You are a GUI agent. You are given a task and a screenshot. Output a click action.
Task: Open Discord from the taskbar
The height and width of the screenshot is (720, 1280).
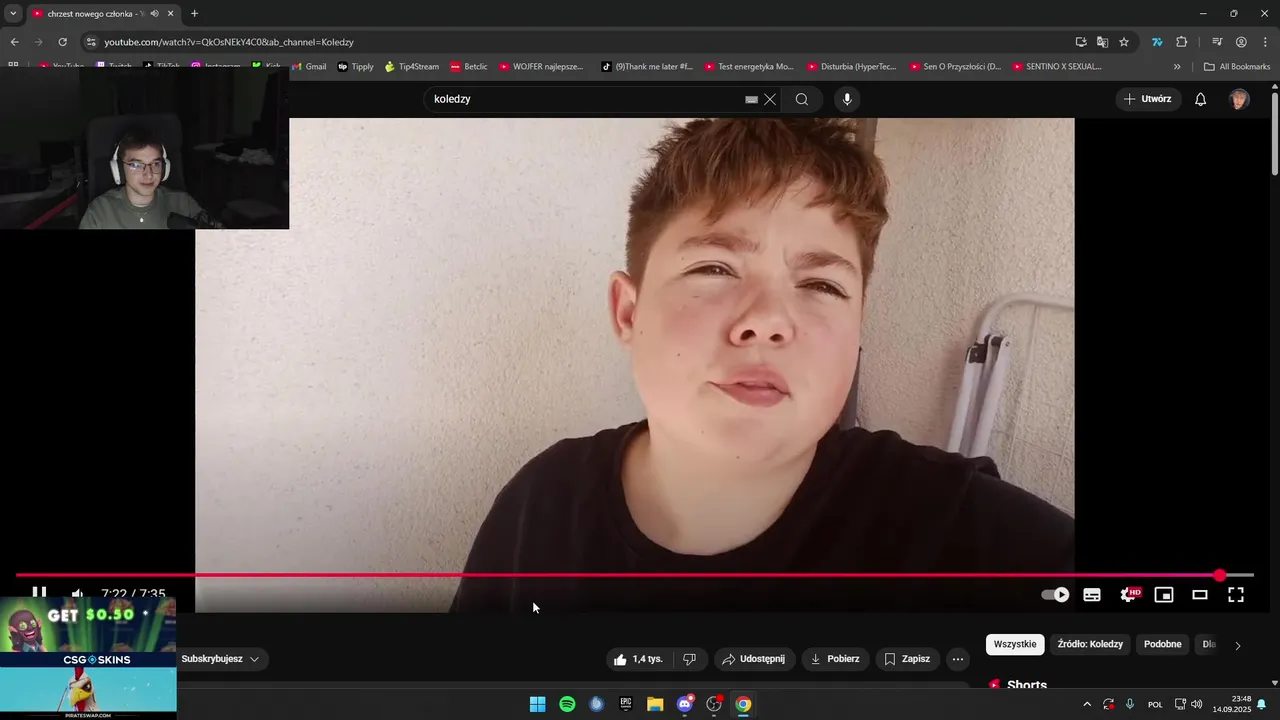(x=685, y=704)
